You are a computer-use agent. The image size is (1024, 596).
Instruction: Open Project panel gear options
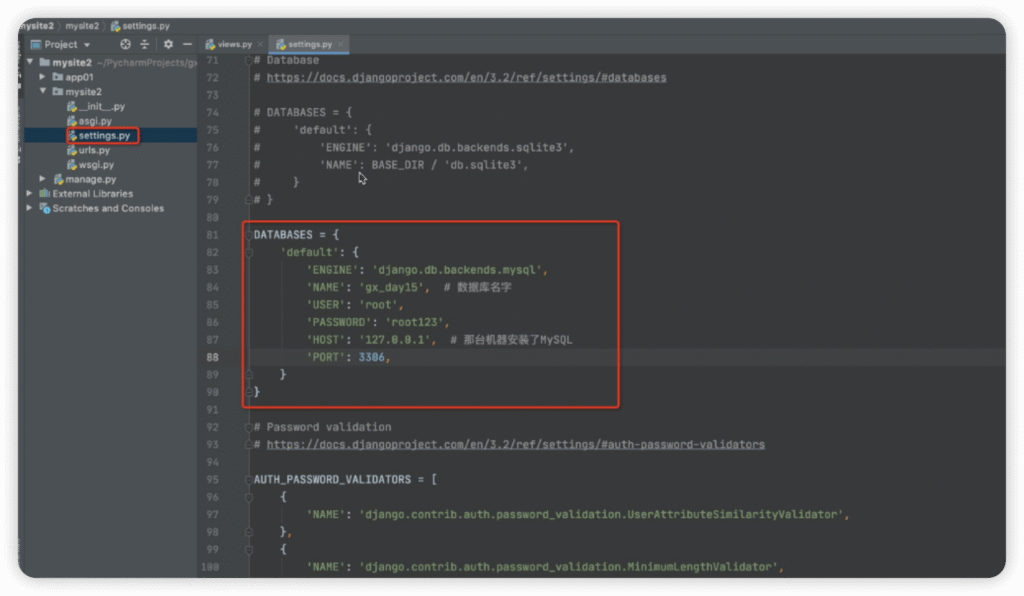point(168,45)
